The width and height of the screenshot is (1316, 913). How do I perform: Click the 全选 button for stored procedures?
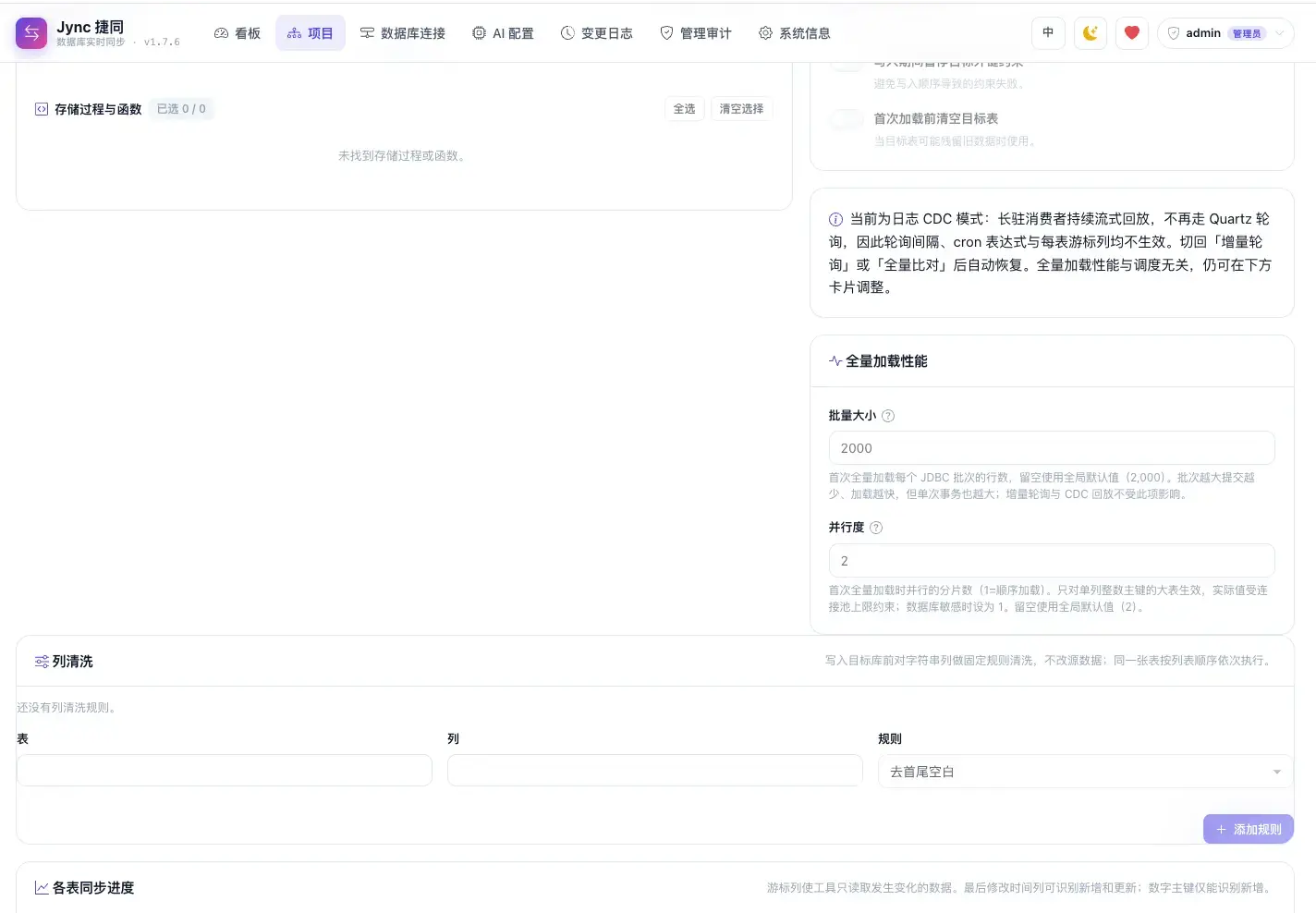tap(684, 109)
